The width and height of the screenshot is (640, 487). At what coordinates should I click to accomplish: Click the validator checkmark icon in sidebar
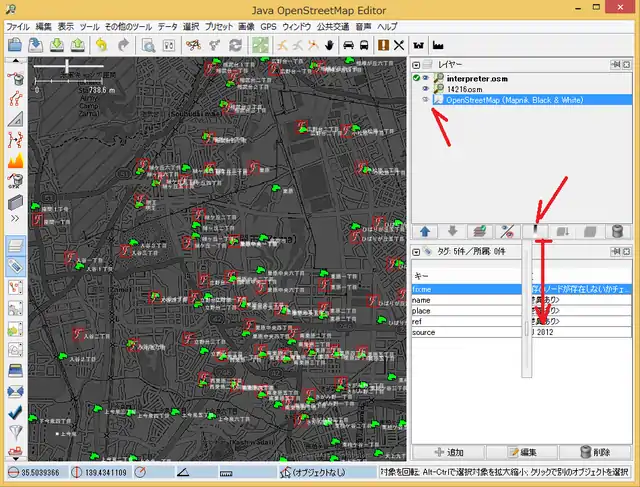pyautogui.click(x=15, y=410)
